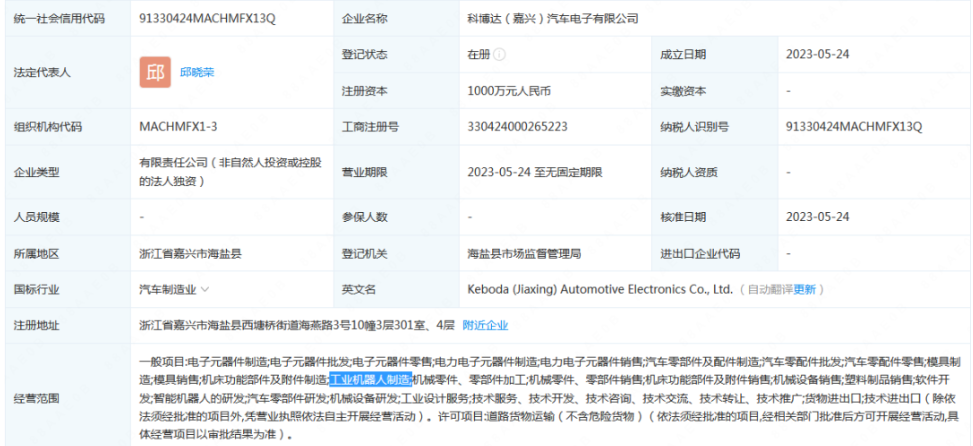This screenshot has height=446, width=973.
Task: Click organization code MACHMFX1-3
Action: [179, 127]
